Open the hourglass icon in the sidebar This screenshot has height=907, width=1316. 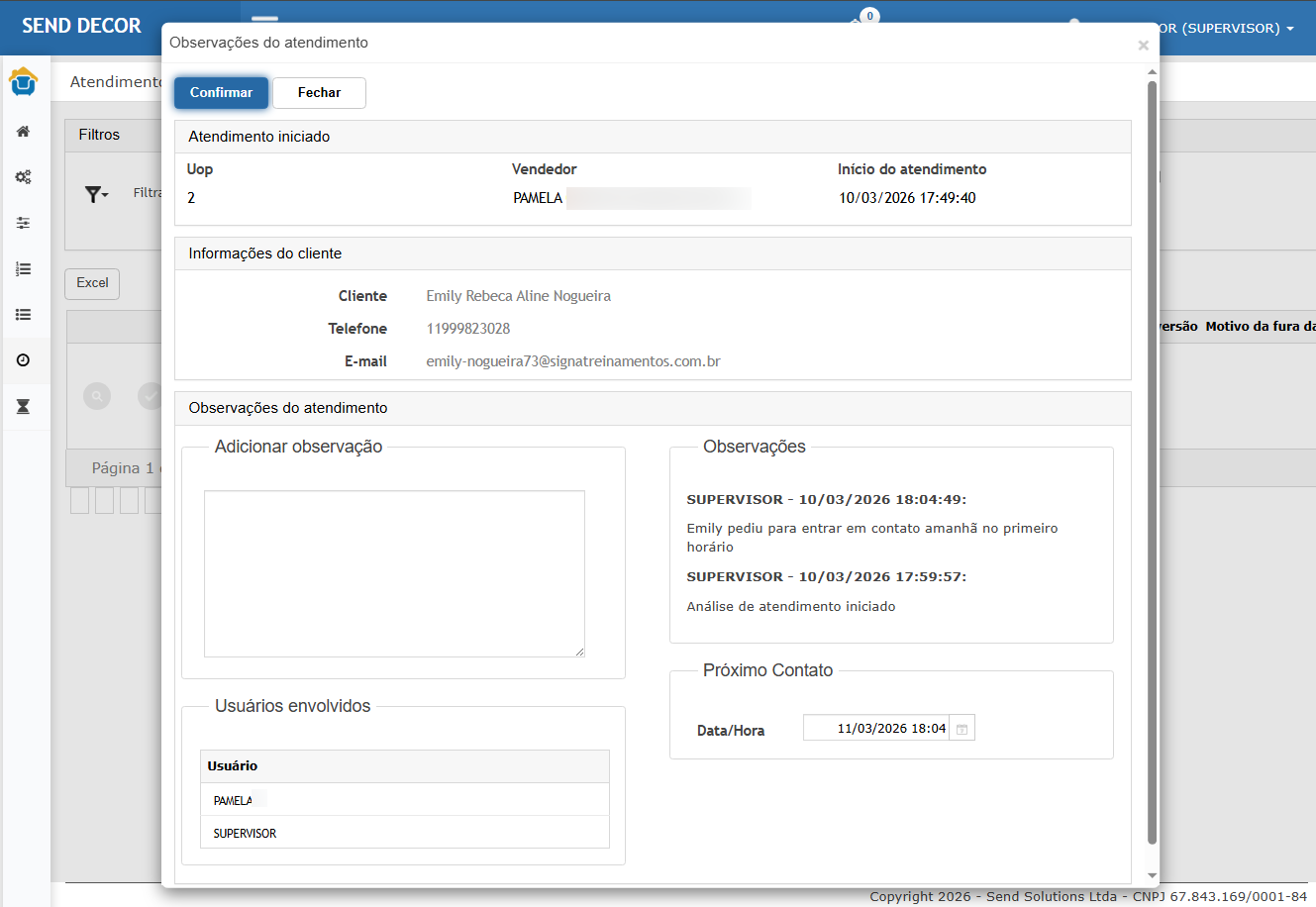click(x=24, y=406)
